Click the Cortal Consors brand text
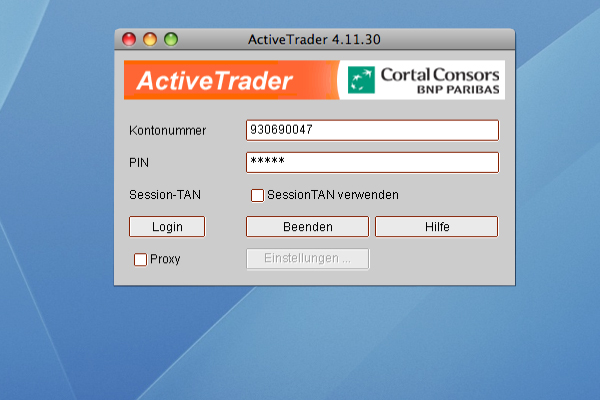This screenshot has height=400, width=600. [438, 74]
